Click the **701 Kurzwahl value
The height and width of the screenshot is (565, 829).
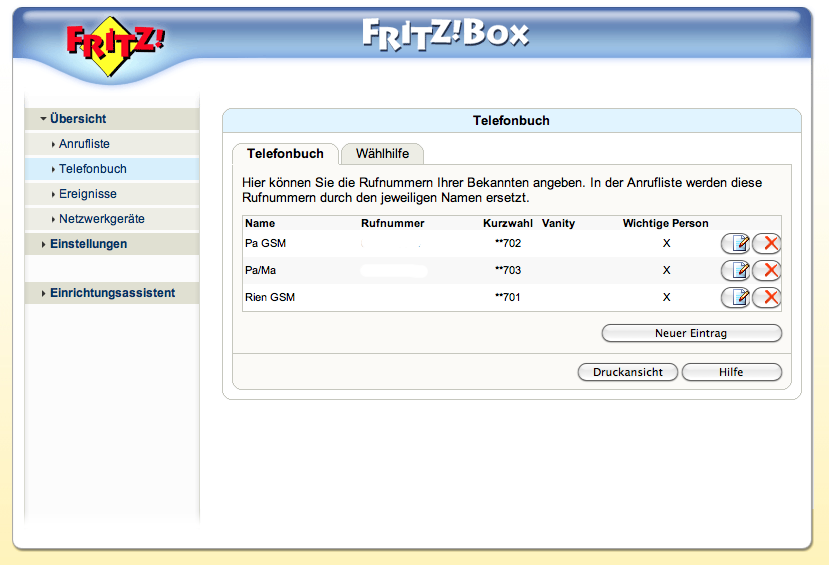click(x=508, y=298)
